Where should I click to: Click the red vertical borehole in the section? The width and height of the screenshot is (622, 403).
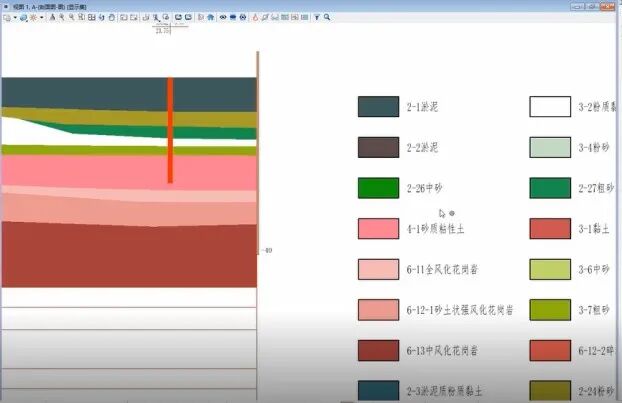click(x=170, y=130)
